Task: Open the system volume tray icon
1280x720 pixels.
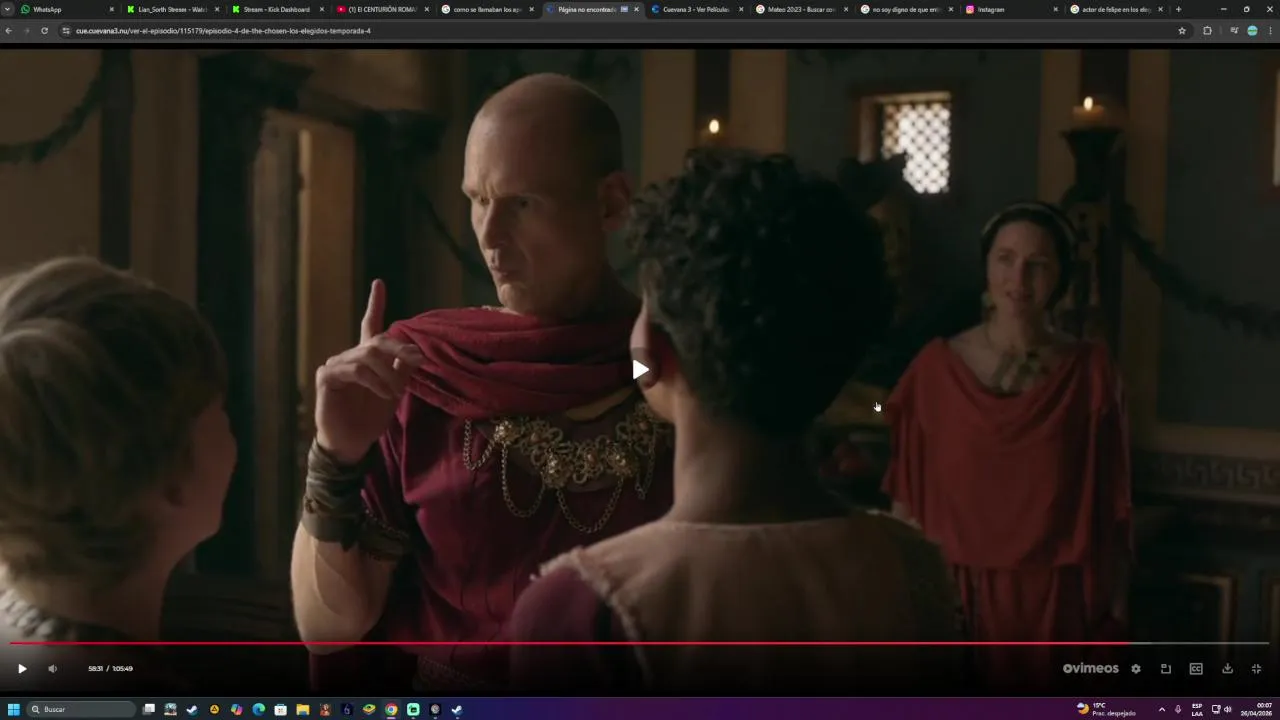Action: [x=1228, y=709]
